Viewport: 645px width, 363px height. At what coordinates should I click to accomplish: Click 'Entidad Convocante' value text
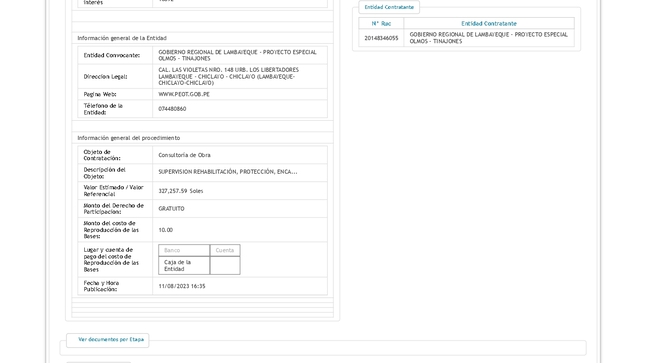click(237, 55)
